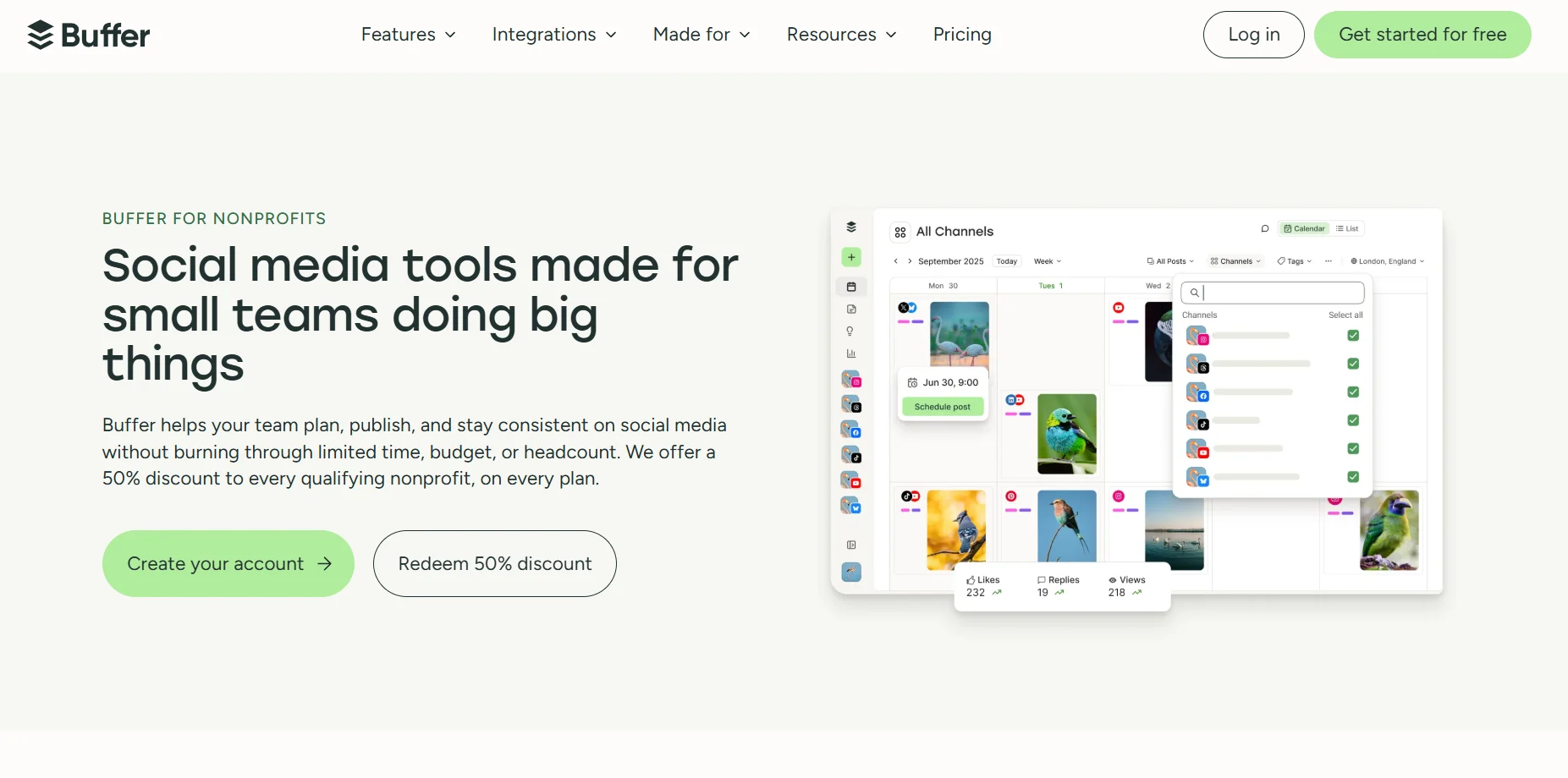The width and height of the screenshot is (1568, 778).
Task: Go to previous week arrow
Action: click(896, 261)
